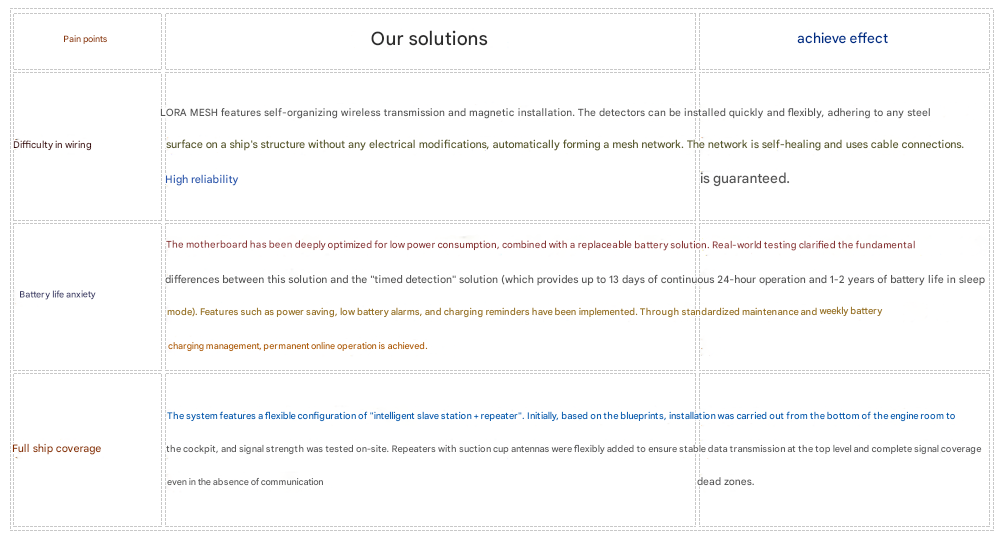Viewport: 1006px width, 540px height.
Task: Select the line starting "differences between this solution"
Action: pos(574,279)
